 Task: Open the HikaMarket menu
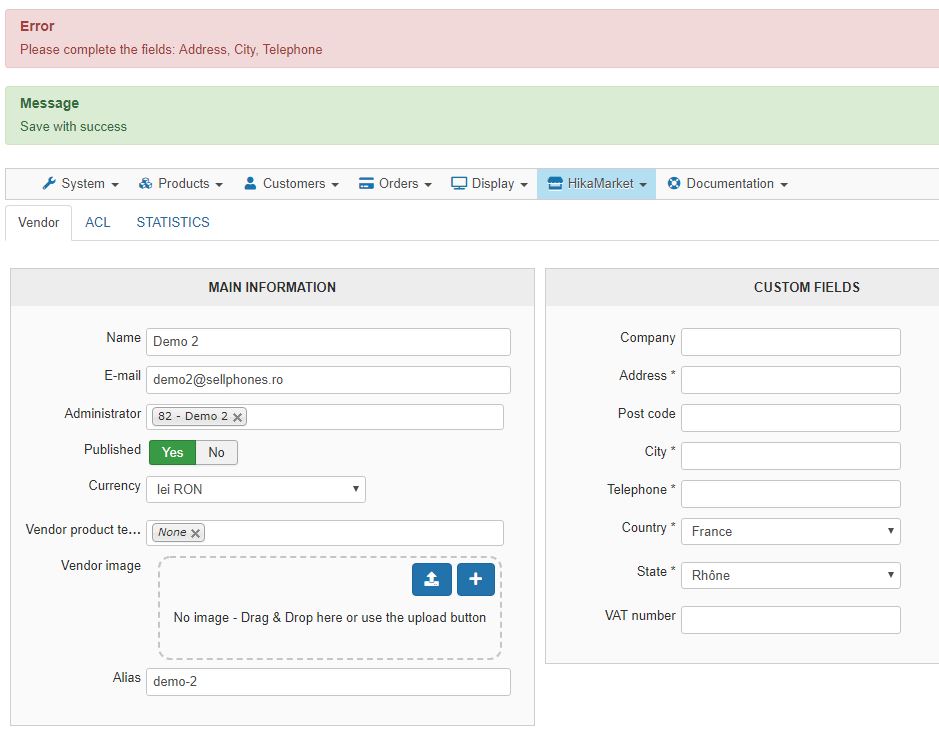(596, 183)
